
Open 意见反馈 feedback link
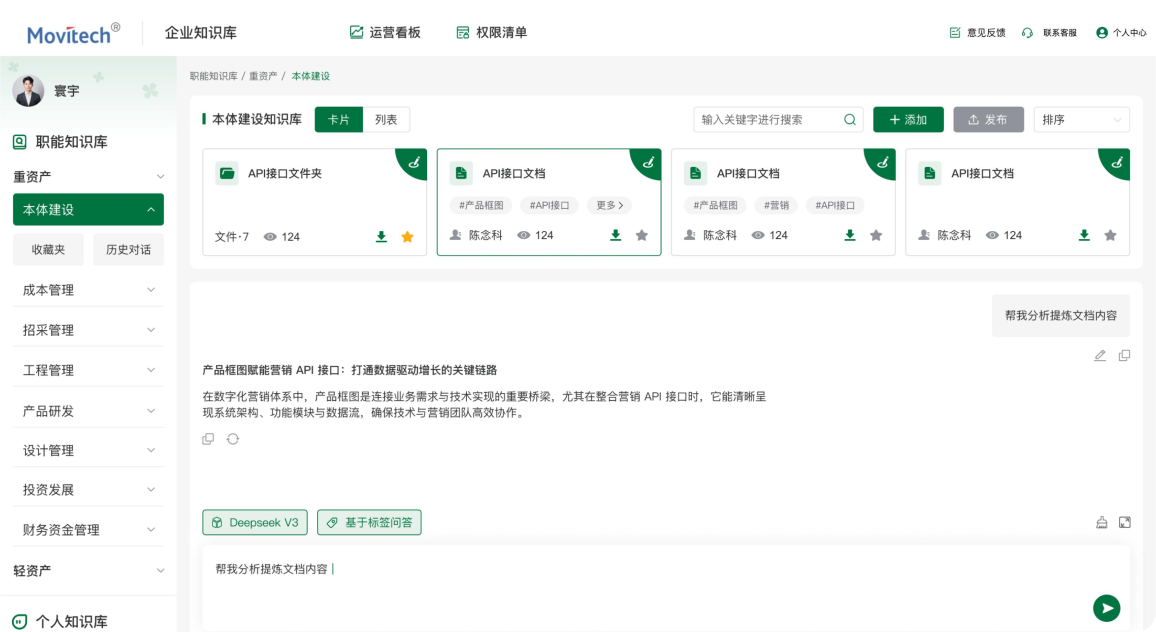(x=978, y=32)
